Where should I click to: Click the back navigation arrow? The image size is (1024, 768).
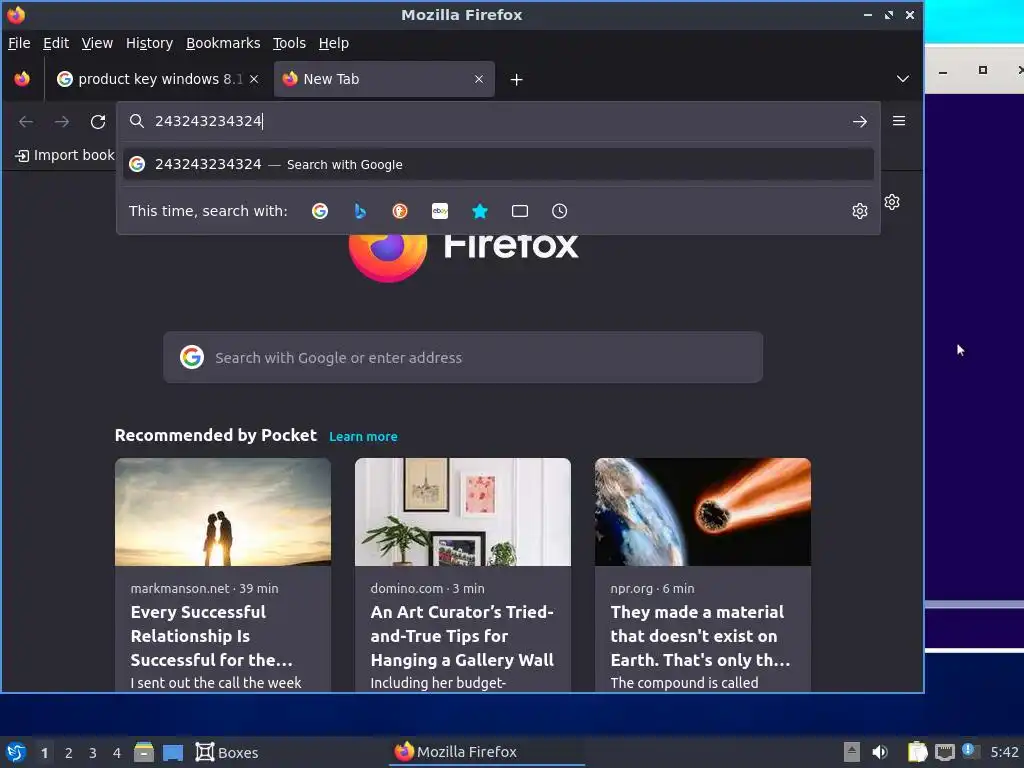click(26, 121)
